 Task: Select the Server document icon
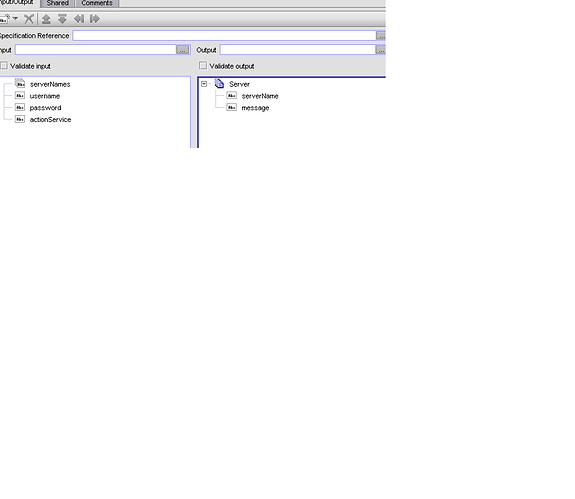tap(219, 84)
